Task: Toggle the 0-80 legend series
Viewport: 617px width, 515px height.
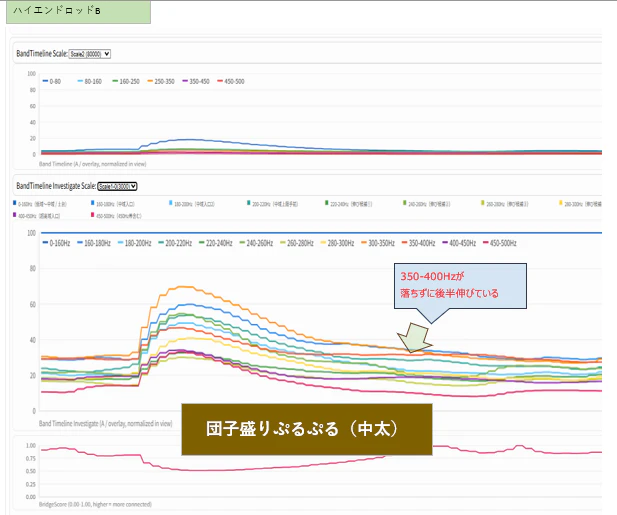Action: click(x=52, y=81)
